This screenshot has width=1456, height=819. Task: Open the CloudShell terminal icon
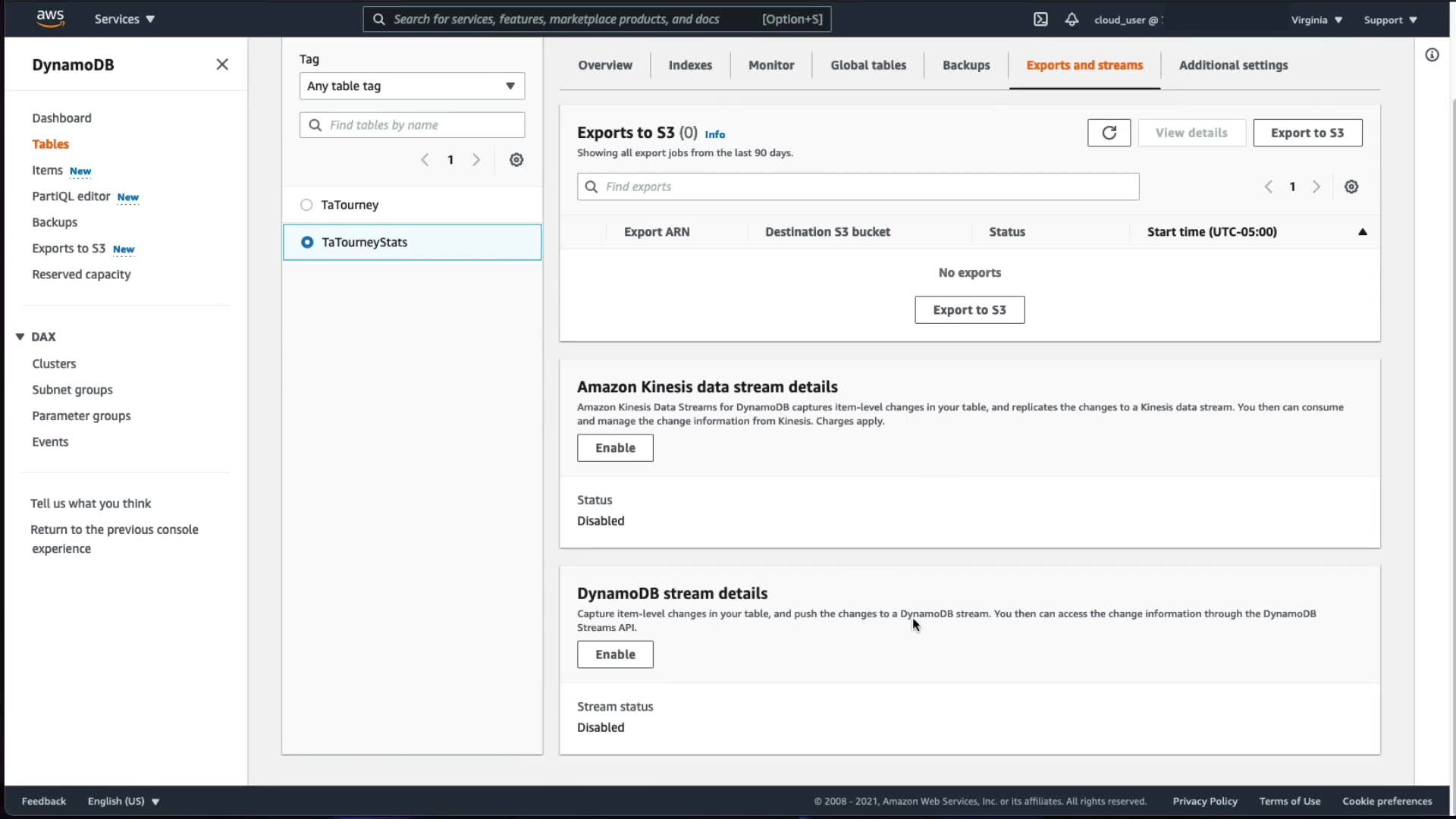(1040, 20)
